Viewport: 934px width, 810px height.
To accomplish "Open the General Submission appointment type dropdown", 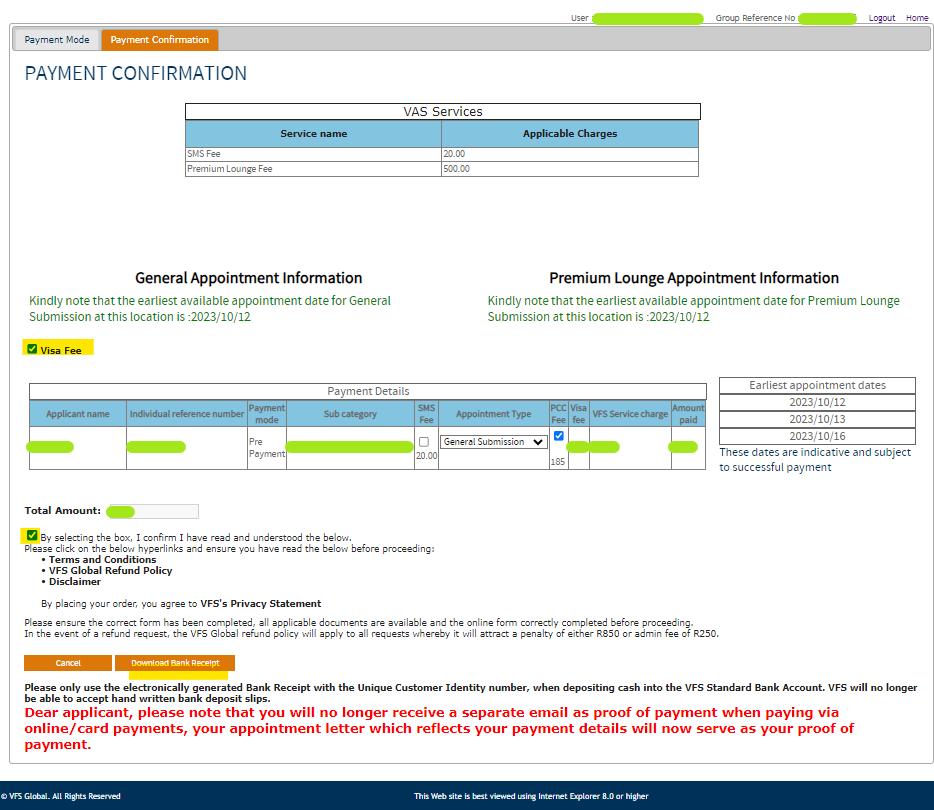I will (x=493, y=442).
